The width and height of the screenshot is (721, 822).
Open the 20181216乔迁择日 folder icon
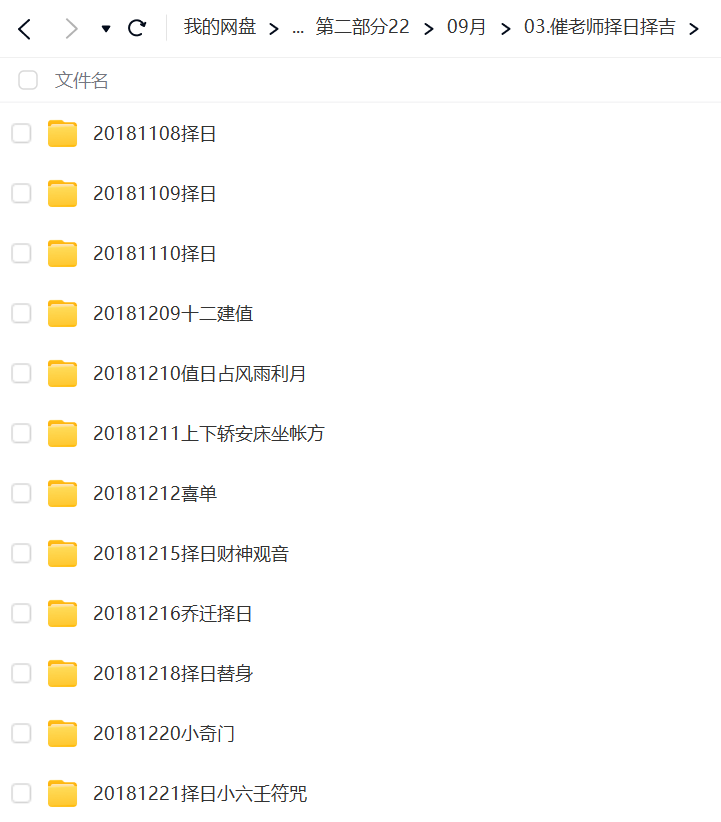tap(62, 613)
